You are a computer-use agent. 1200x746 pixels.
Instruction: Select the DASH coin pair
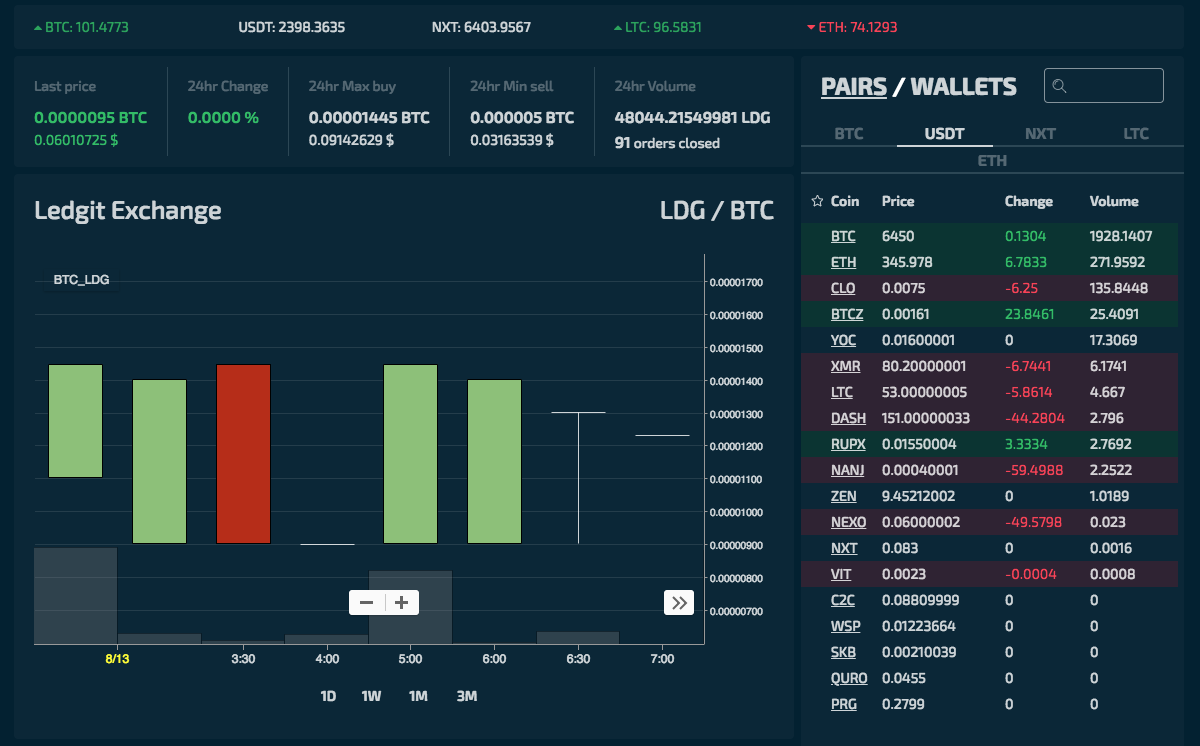[848, 419]
